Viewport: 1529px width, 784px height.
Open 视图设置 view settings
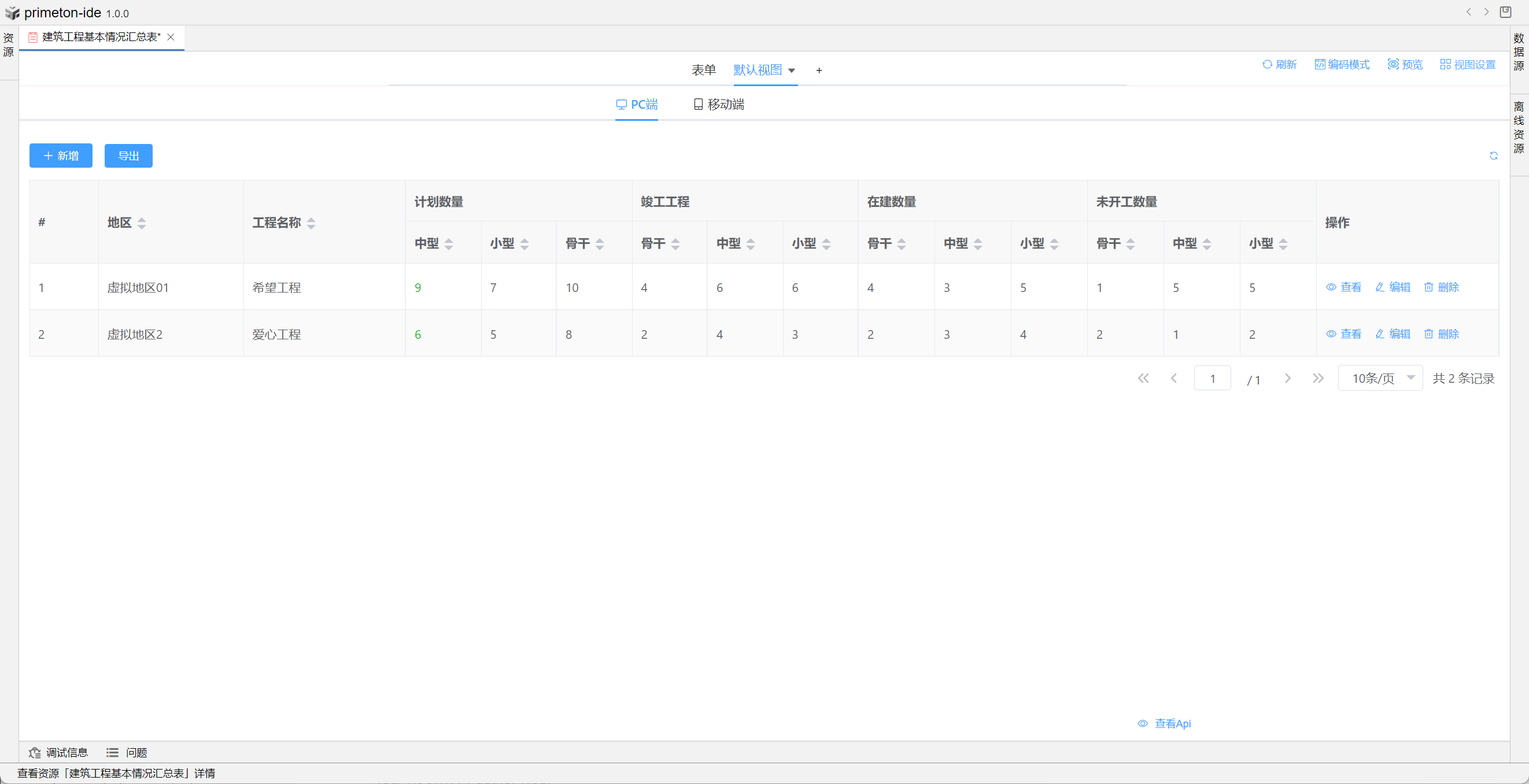pyautogui.click(x=1467, y=64)
